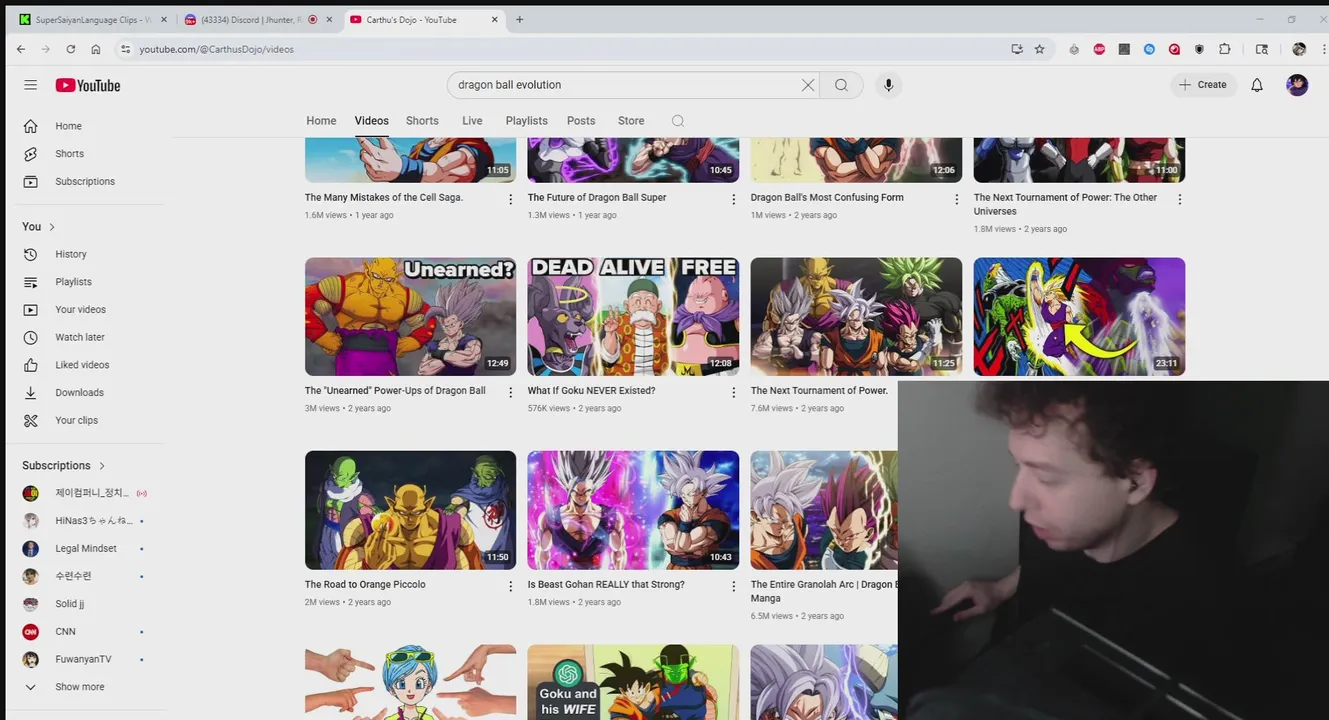Open the YouTube hamburger guide menu
Image resolution: width=1329 pixels, height=720 pixels.
[30, 85]
